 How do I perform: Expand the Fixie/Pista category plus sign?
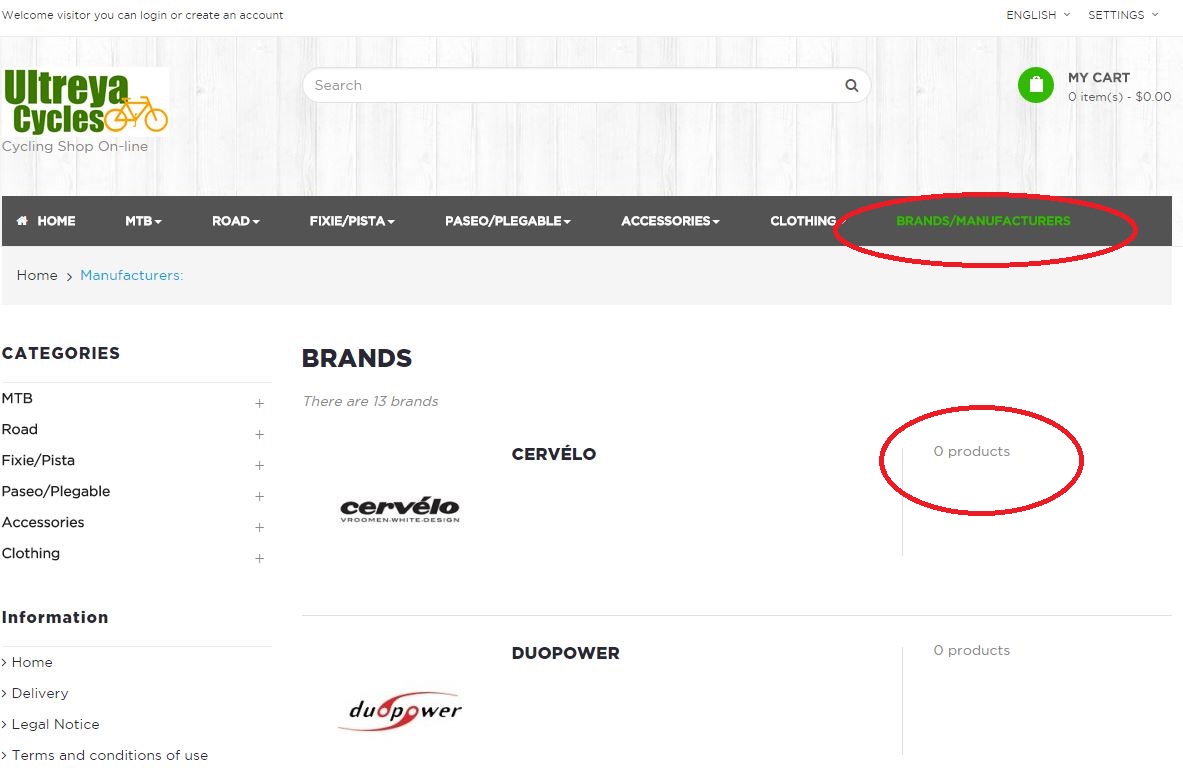tap(260, 466)
